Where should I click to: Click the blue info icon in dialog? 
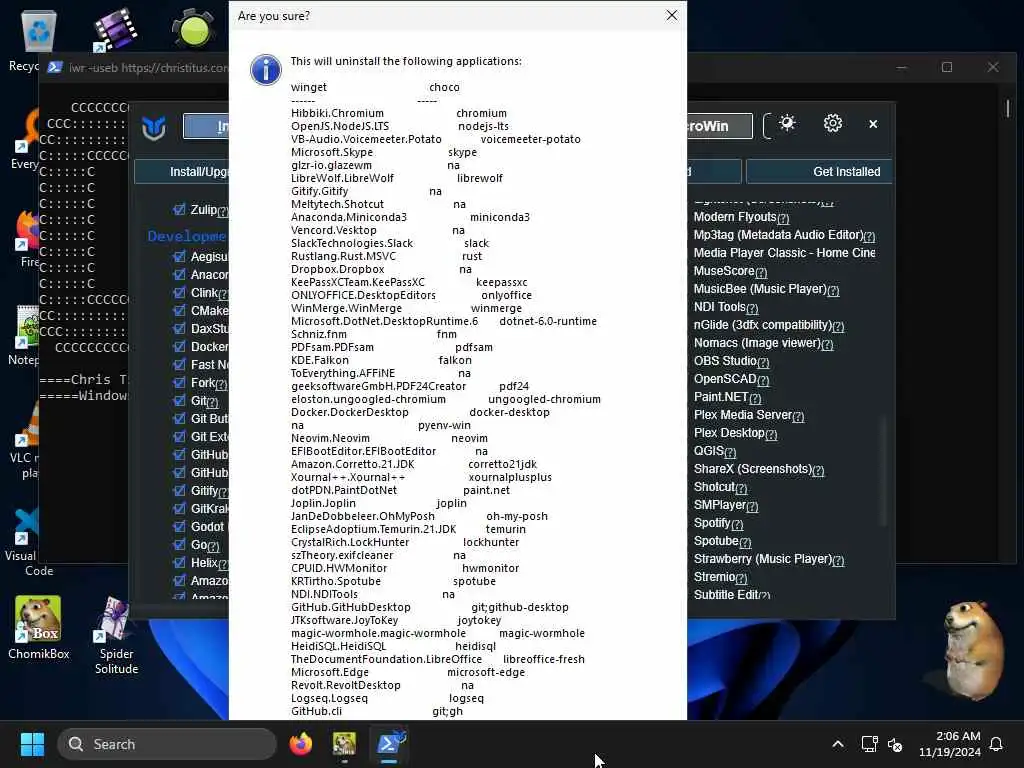click(266, 70)
